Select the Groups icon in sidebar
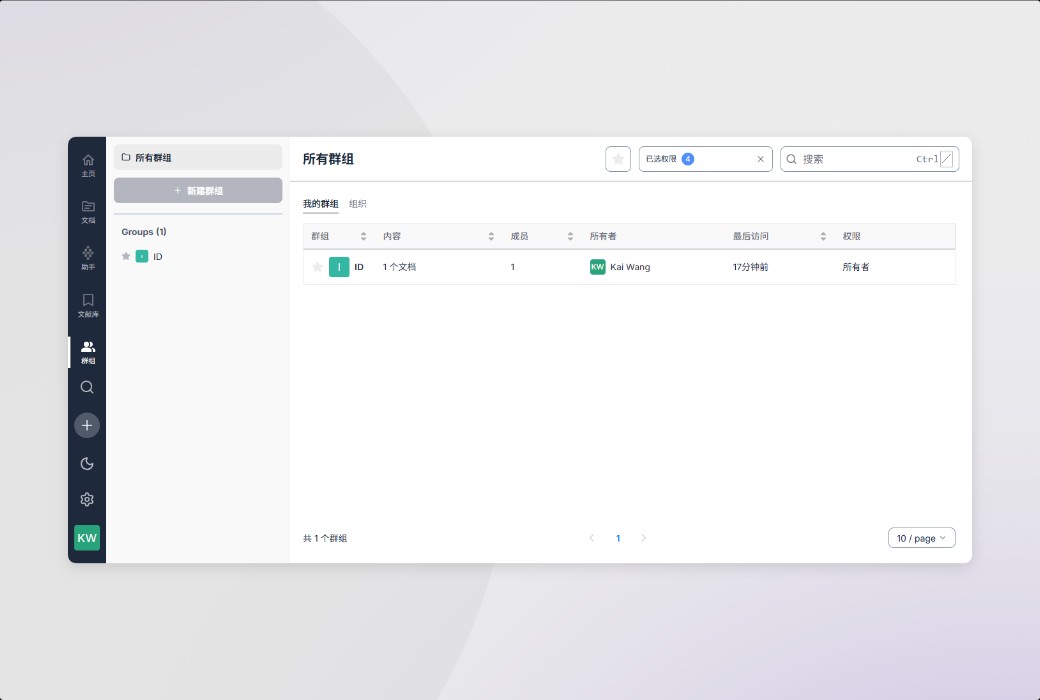This screenshot has height=700, width=1040. click(x=88, y=352)
